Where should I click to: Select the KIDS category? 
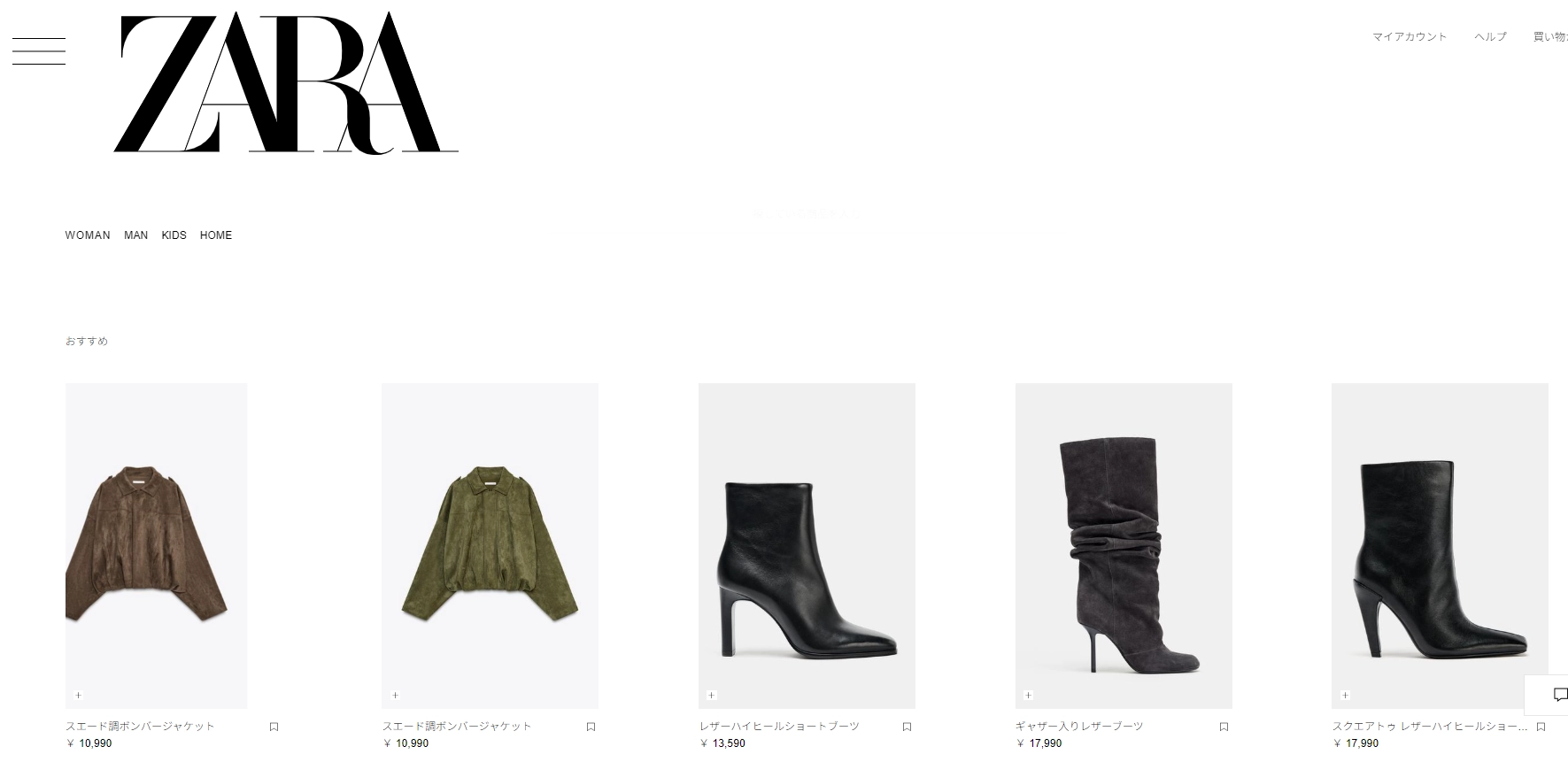[x=174, y=235]
